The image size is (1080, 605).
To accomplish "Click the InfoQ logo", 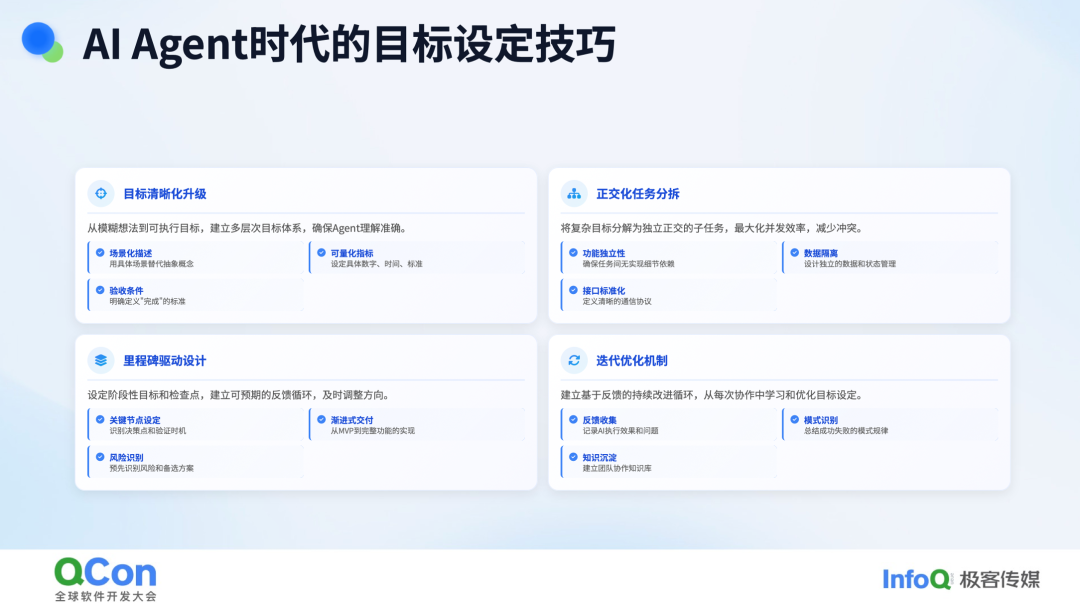I will pos(916,580).
